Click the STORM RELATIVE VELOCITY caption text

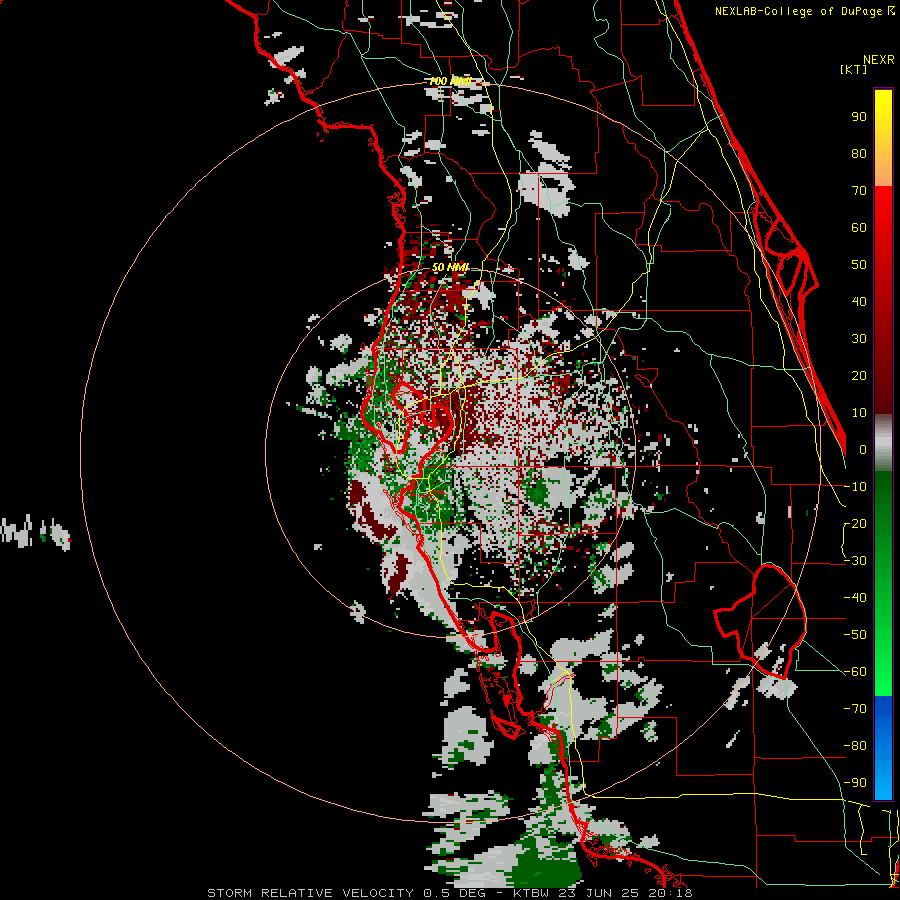[x=310, y=893]
